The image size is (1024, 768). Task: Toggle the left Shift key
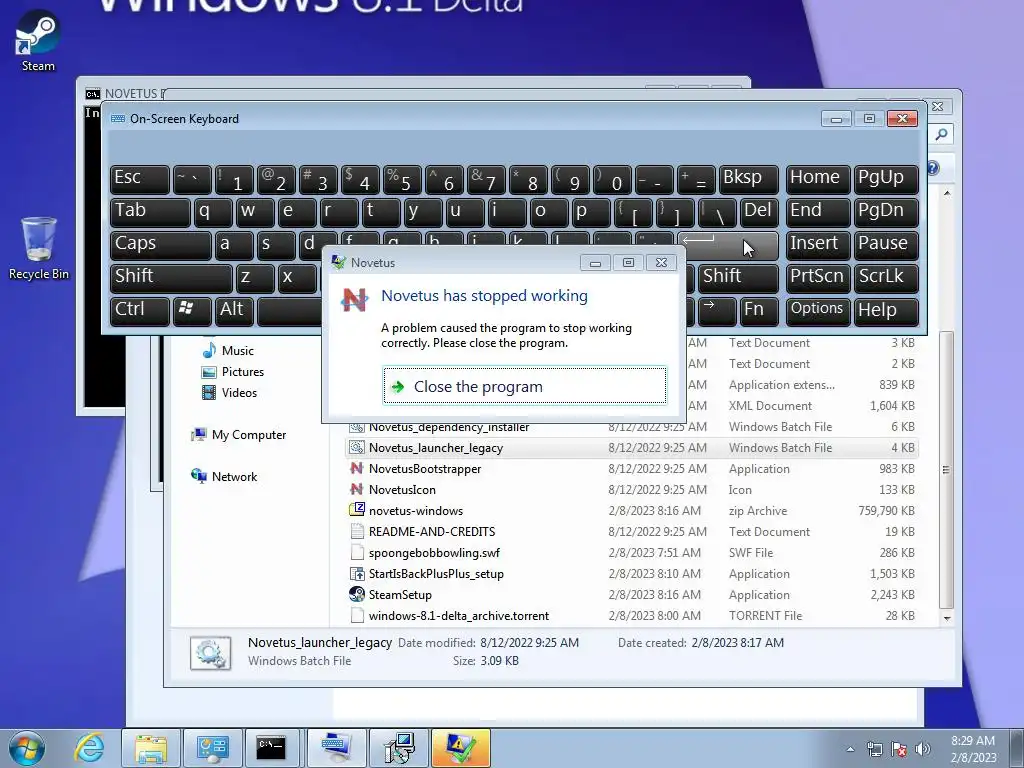point(171,278)
